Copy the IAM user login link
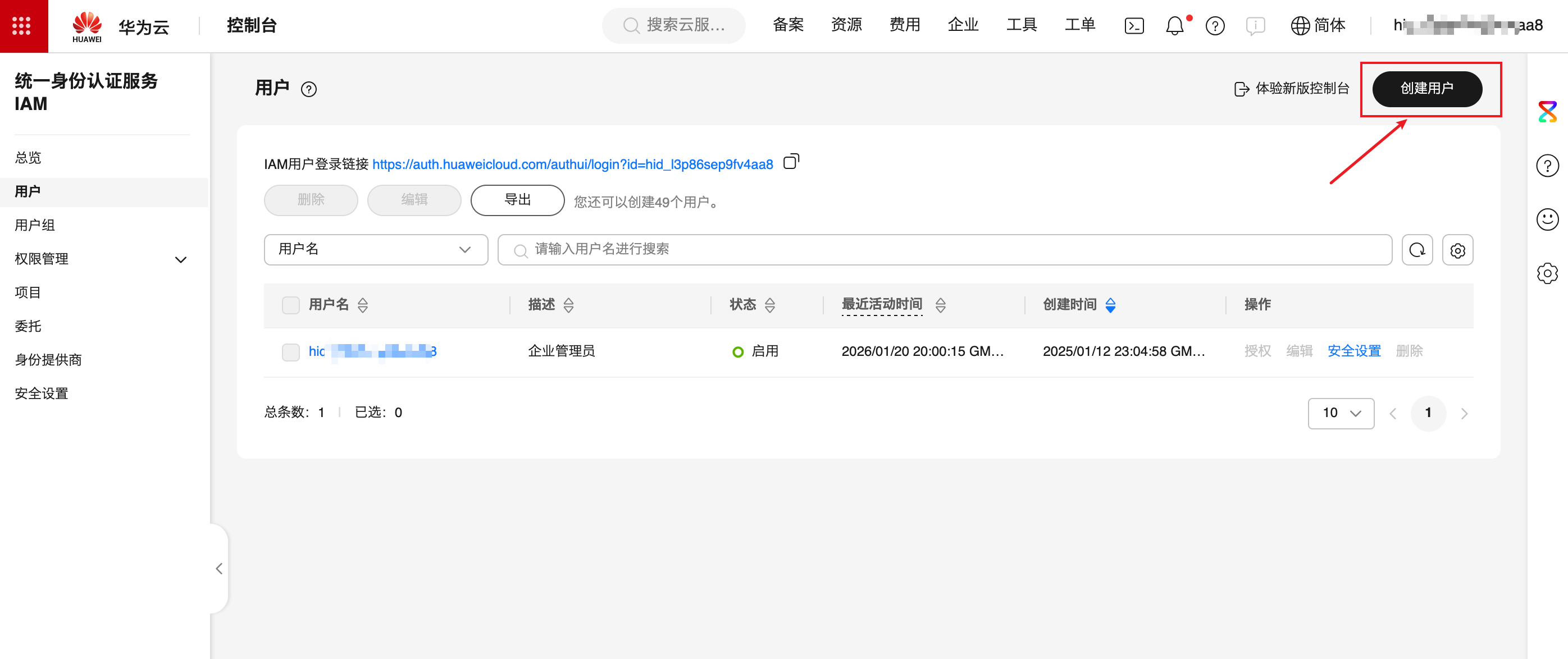 (x=791, y=162)
